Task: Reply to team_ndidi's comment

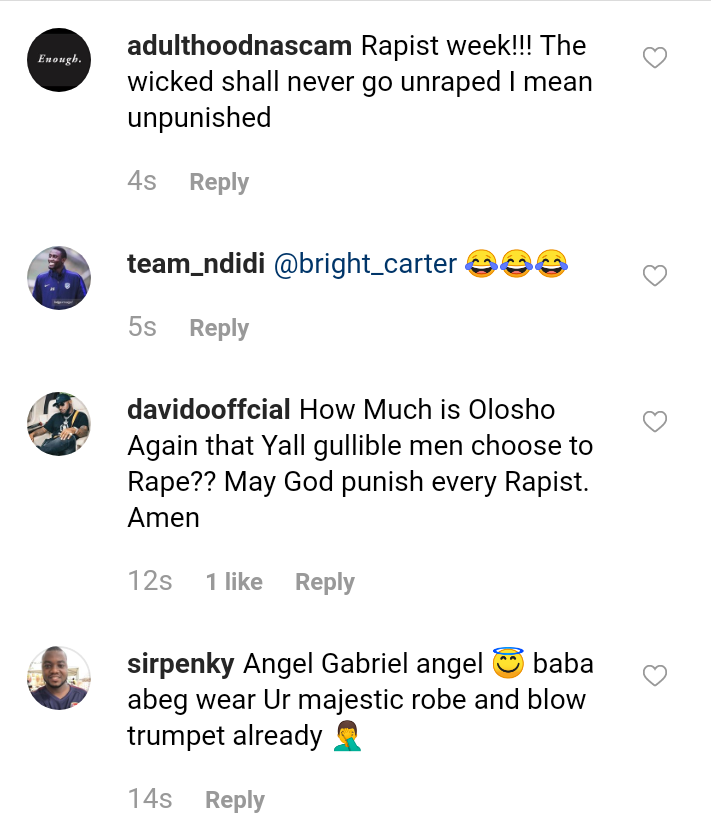Action: (219, 328)
